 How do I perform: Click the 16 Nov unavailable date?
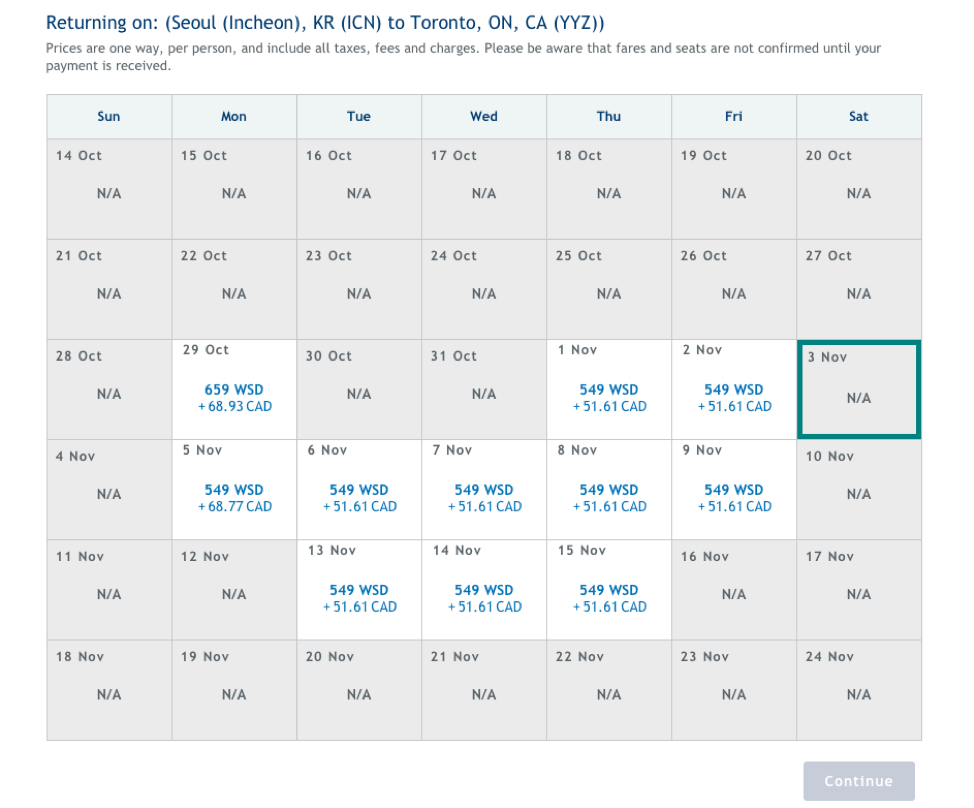click(734, 590)
